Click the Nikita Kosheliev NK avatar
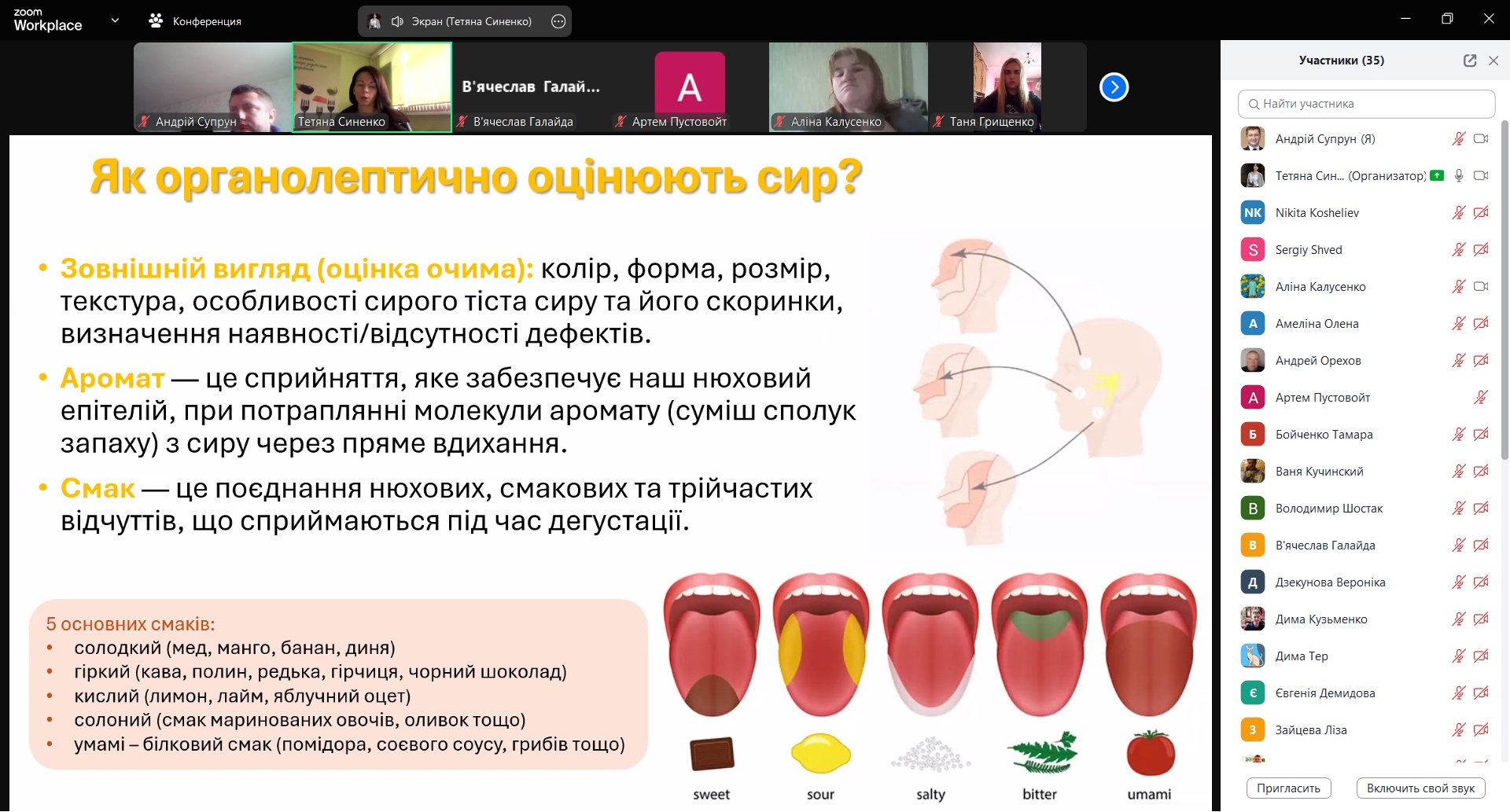1510x812 pixels. [1252, 213]
